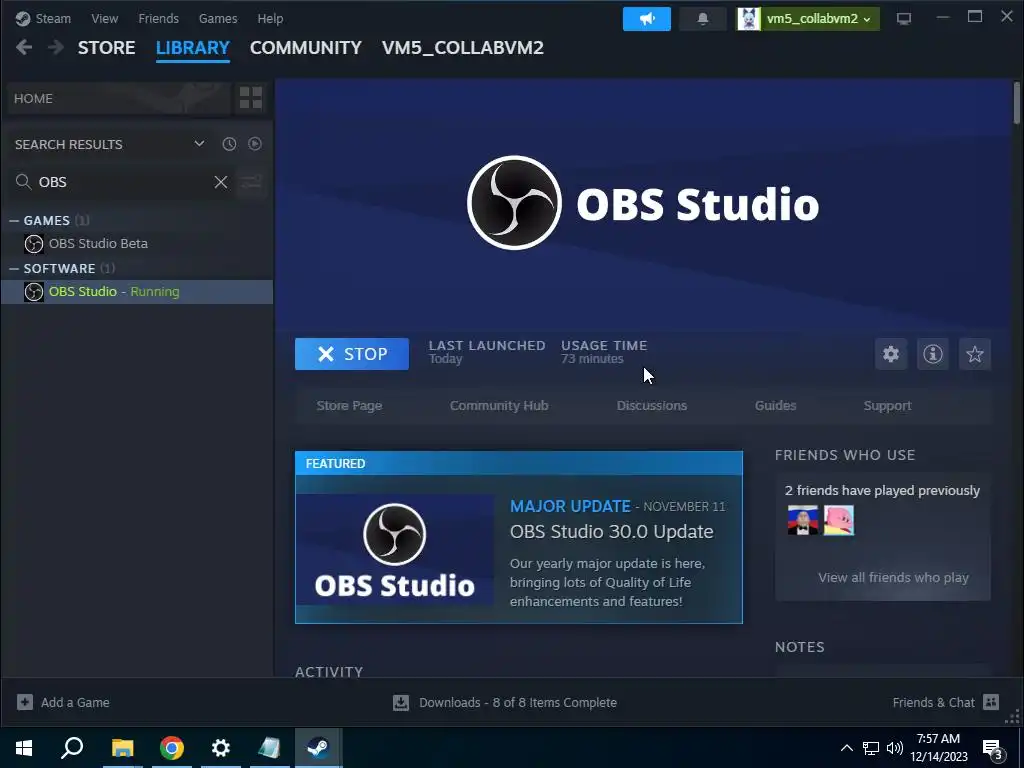Click the volume speaker tray icon
The height and width of the screenshot is (768, 1024).
(895, 748)
